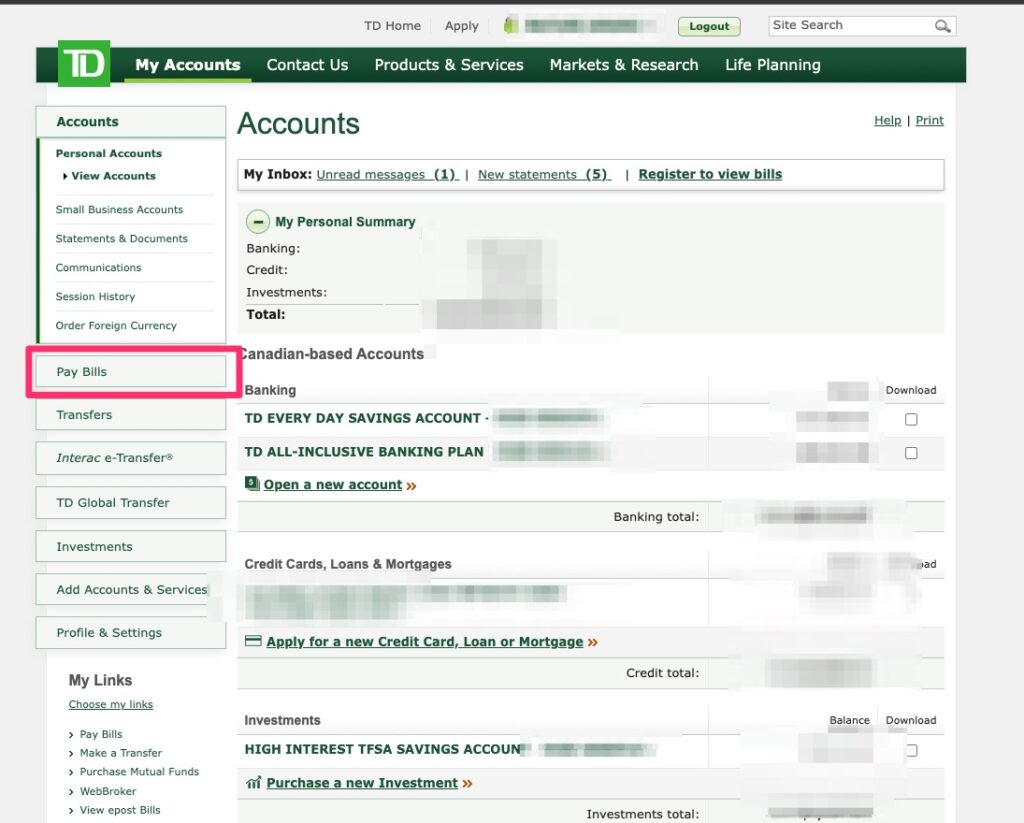Collapse My Personal Summary minus icon
Viewport: 1024px width, 823px height.
pyautogui.click(x=258, y=221)
